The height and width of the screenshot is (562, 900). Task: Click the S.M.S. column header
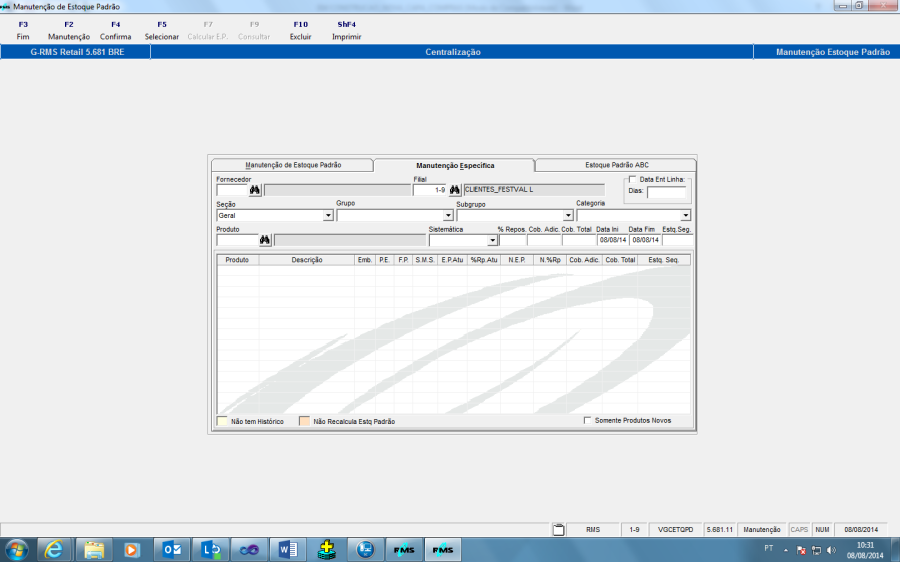coord(425,260)
